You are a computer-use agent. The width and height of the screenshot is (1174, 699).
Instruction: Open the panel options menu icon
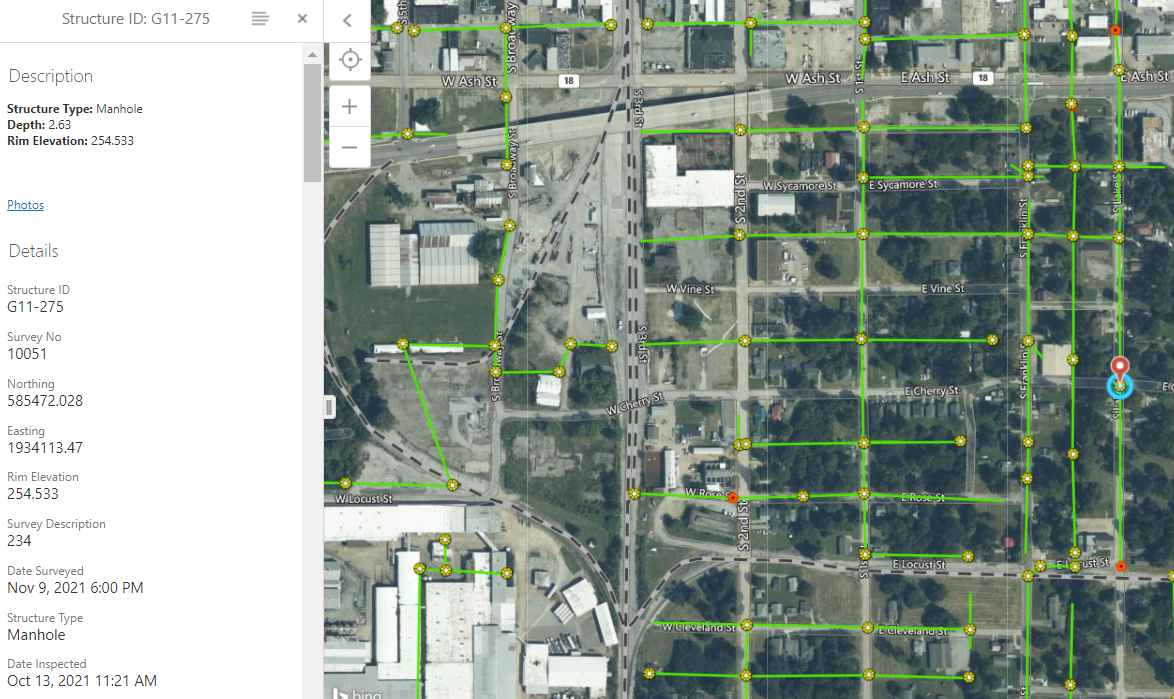click(x=260, y=19)
